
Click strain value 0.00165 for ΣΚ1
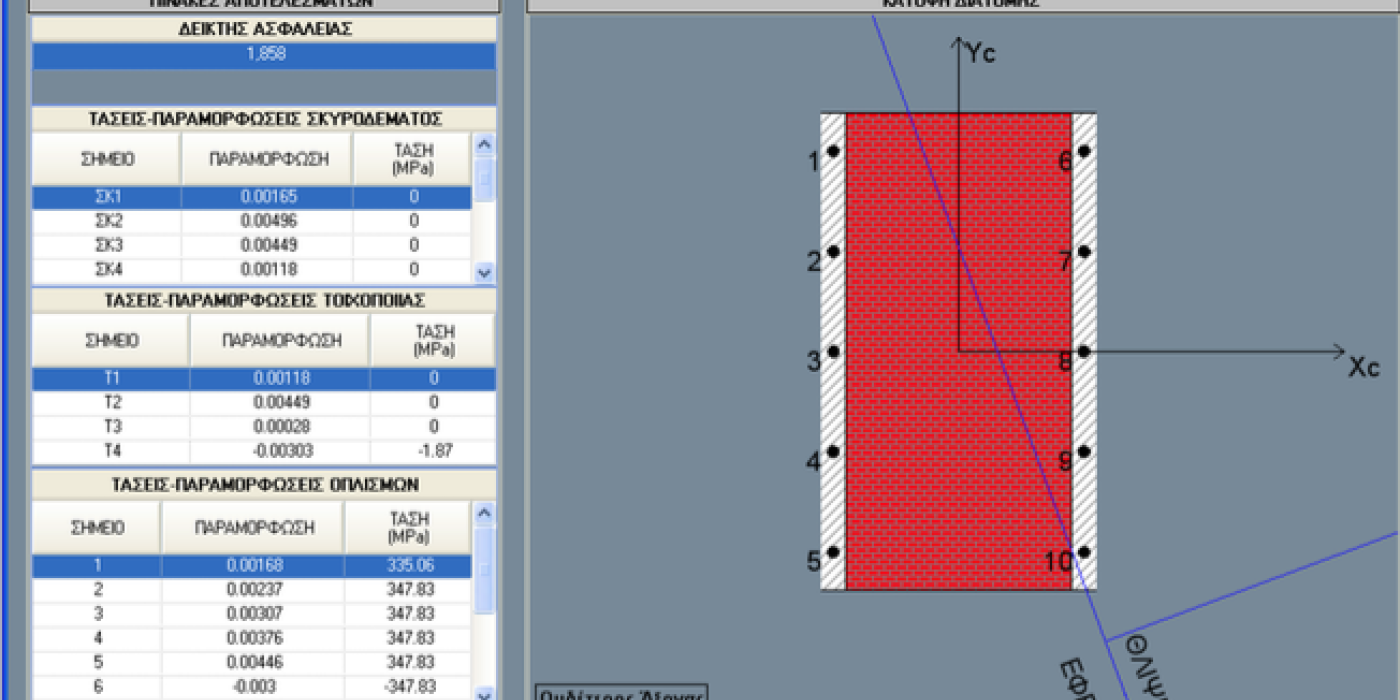(x=268, y=197)
